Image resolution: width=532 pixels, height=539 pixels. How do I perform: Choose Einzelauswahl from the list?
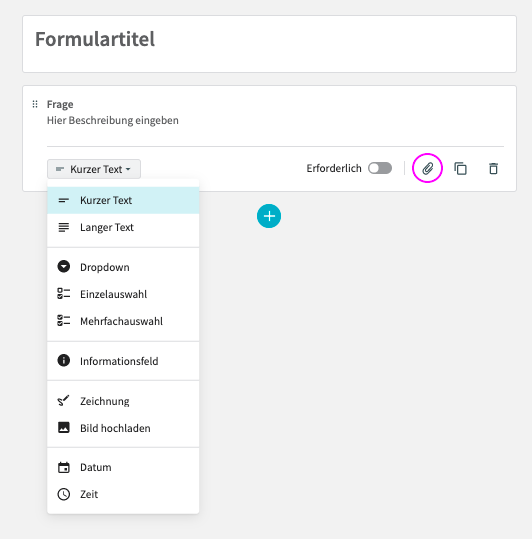point(123,294)
